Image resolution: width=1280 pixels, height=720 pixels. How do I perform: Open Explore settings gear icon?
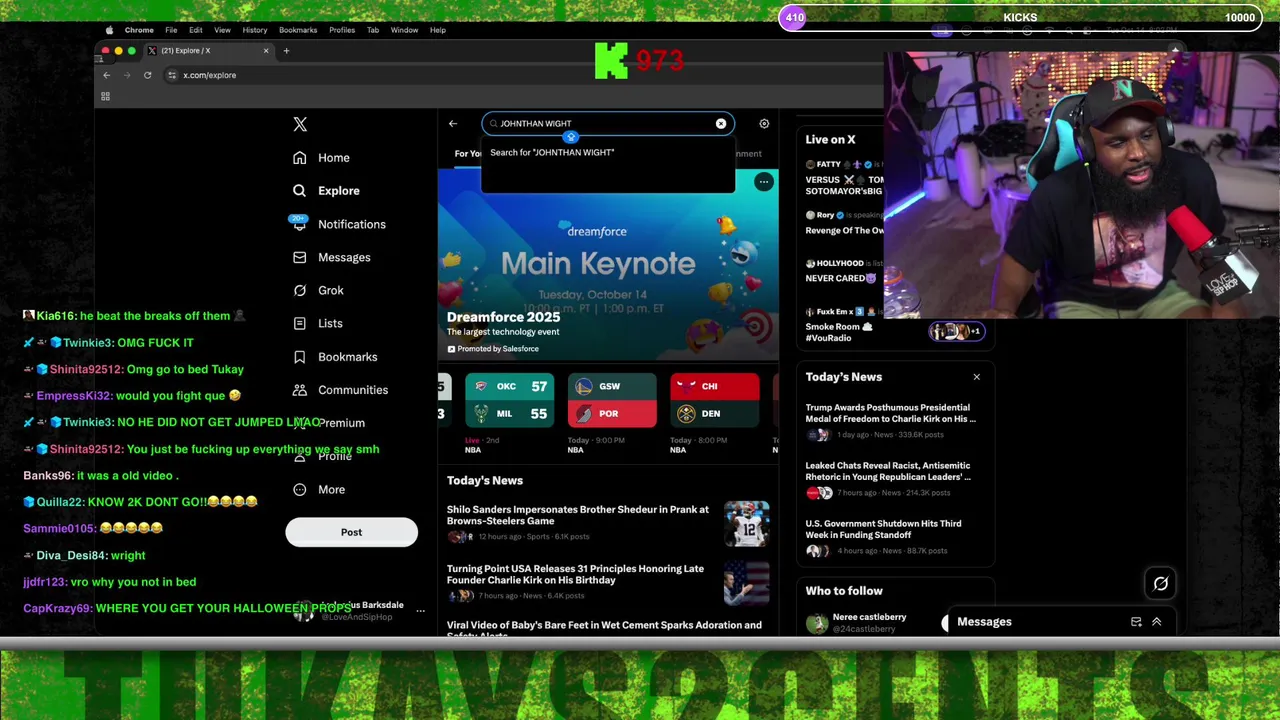(x=764, y=124)
